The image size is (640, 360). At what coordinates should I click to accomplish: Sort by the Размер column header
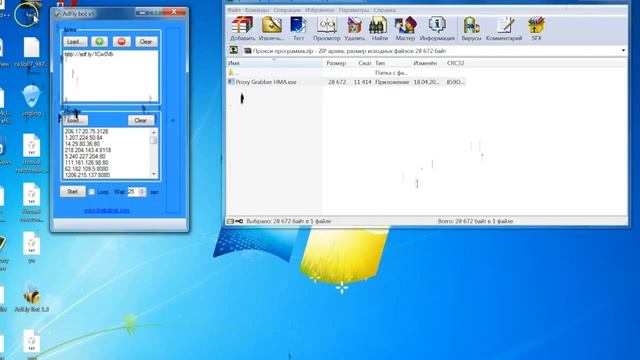336,63
